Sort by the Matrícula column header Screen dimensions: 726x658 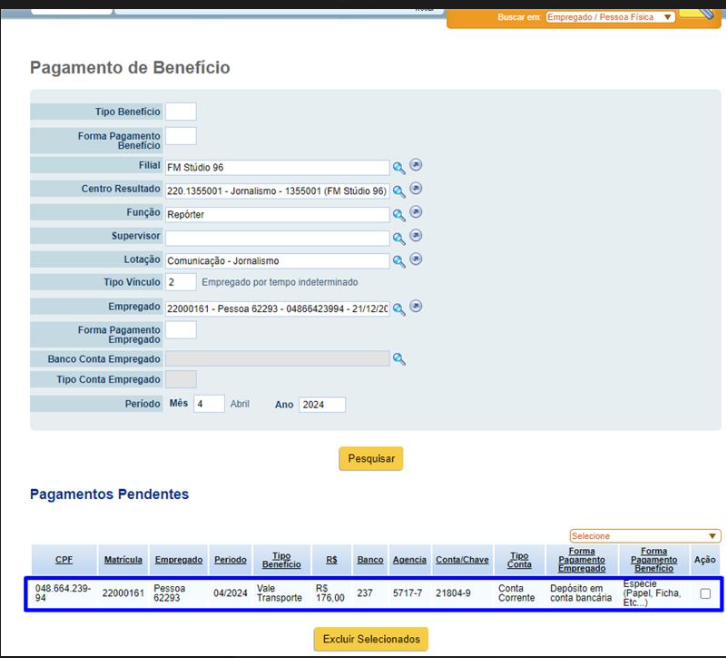pos(123,560)
